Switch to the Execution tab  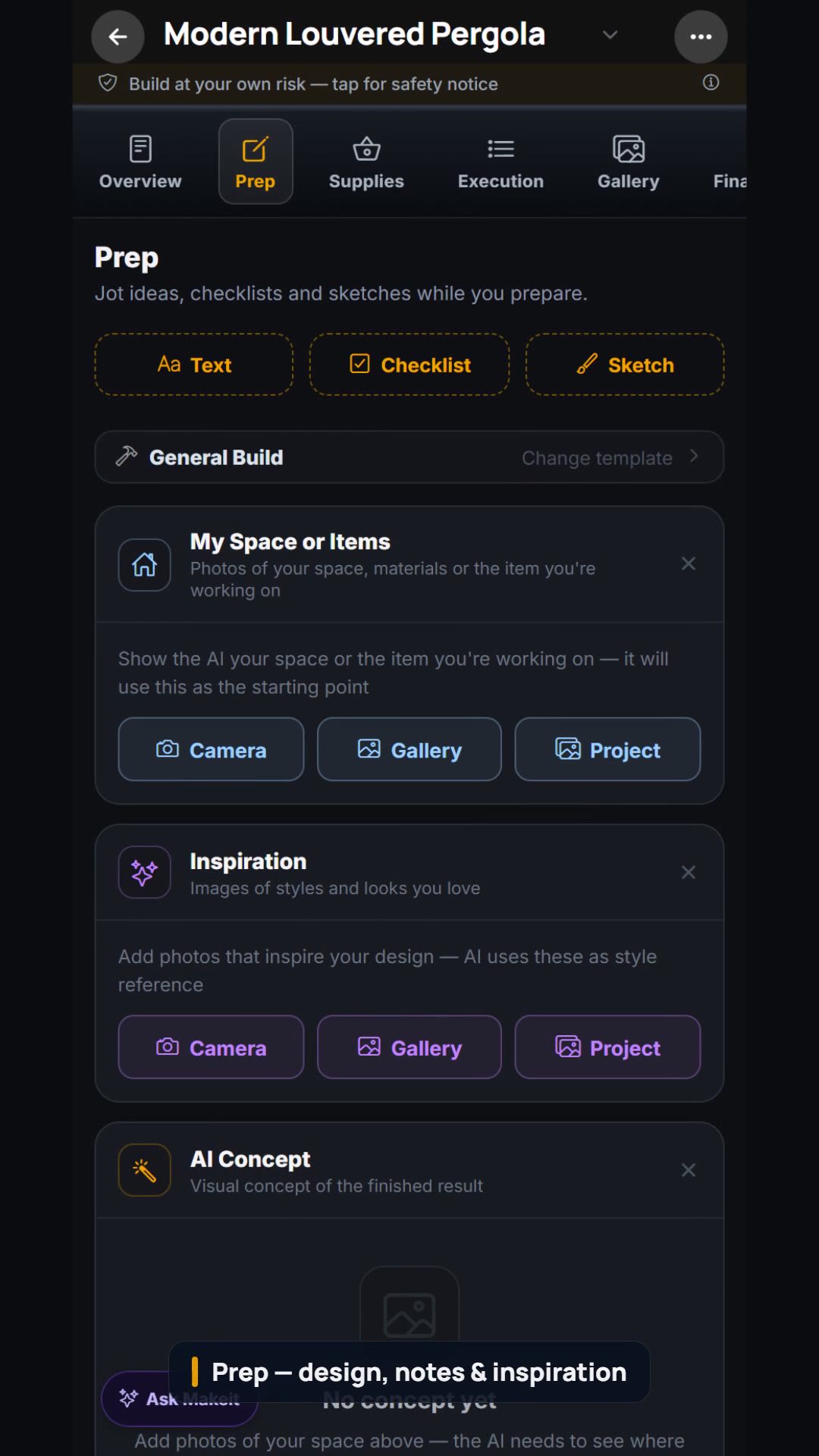point(500,162)
